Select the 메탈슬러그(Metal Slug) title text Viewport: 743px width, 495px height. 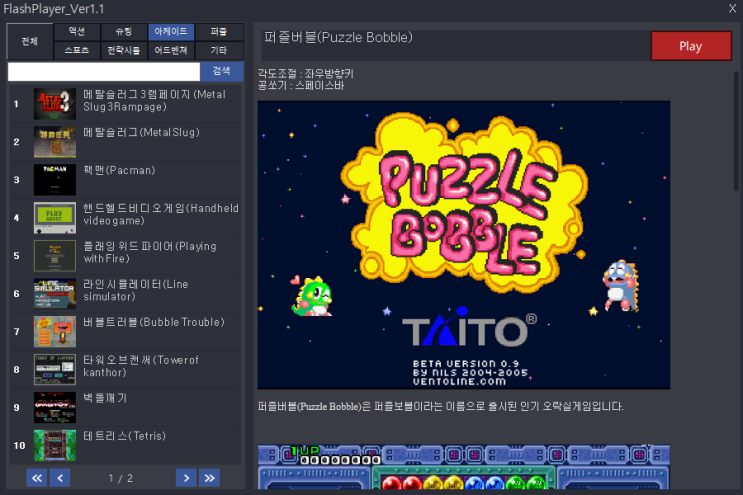[141, 132]
